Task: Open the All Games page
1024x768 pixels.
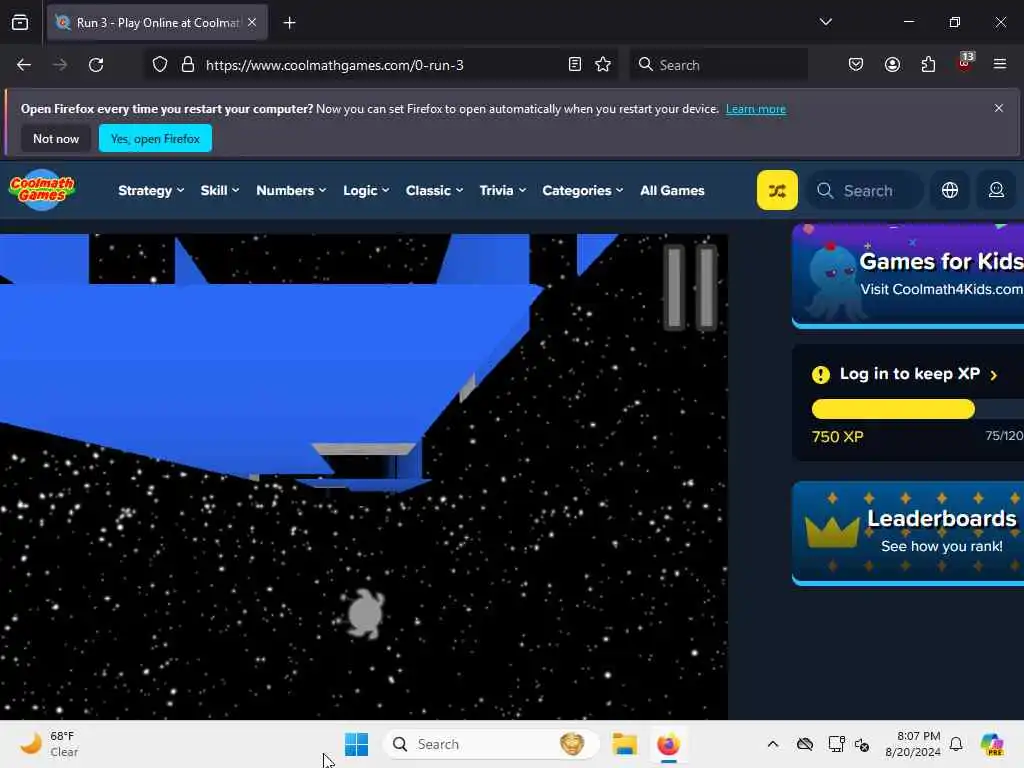Action: 672,191
